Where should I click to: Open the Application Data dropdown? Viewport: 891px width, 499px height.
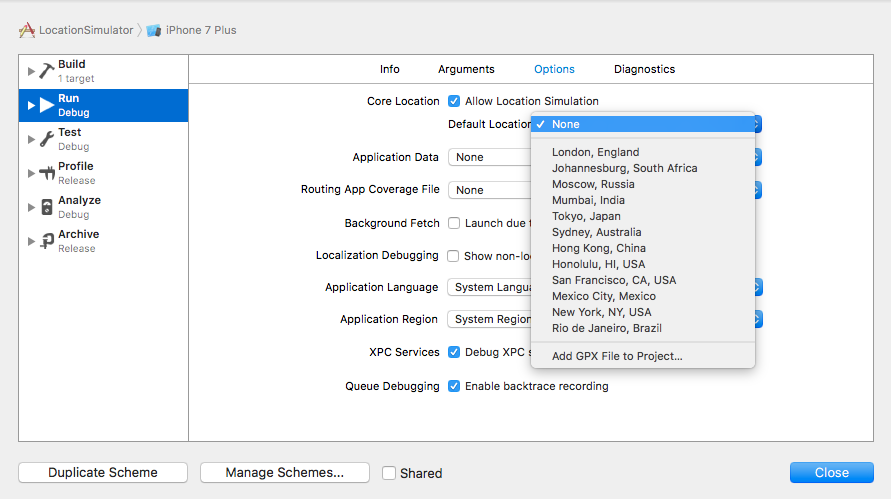(x=490, y=157)
